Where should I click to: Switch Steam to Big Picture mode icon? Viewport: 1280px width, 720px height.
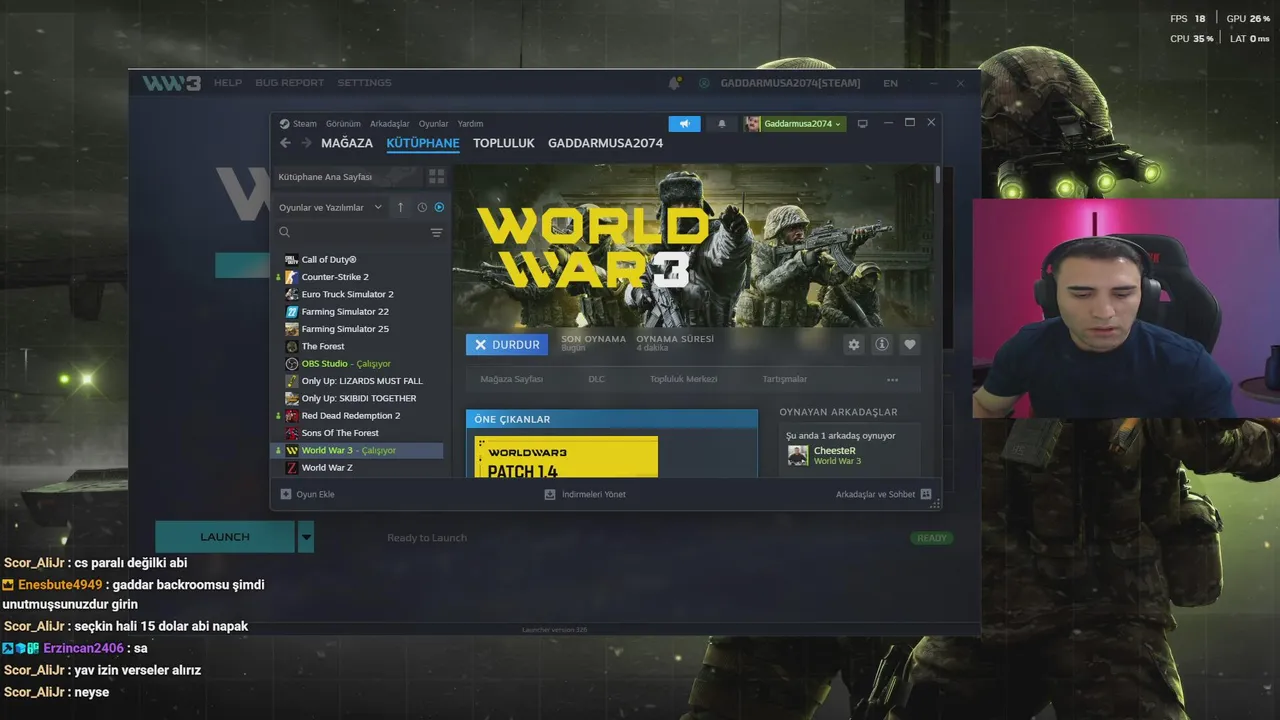[863, 124]
